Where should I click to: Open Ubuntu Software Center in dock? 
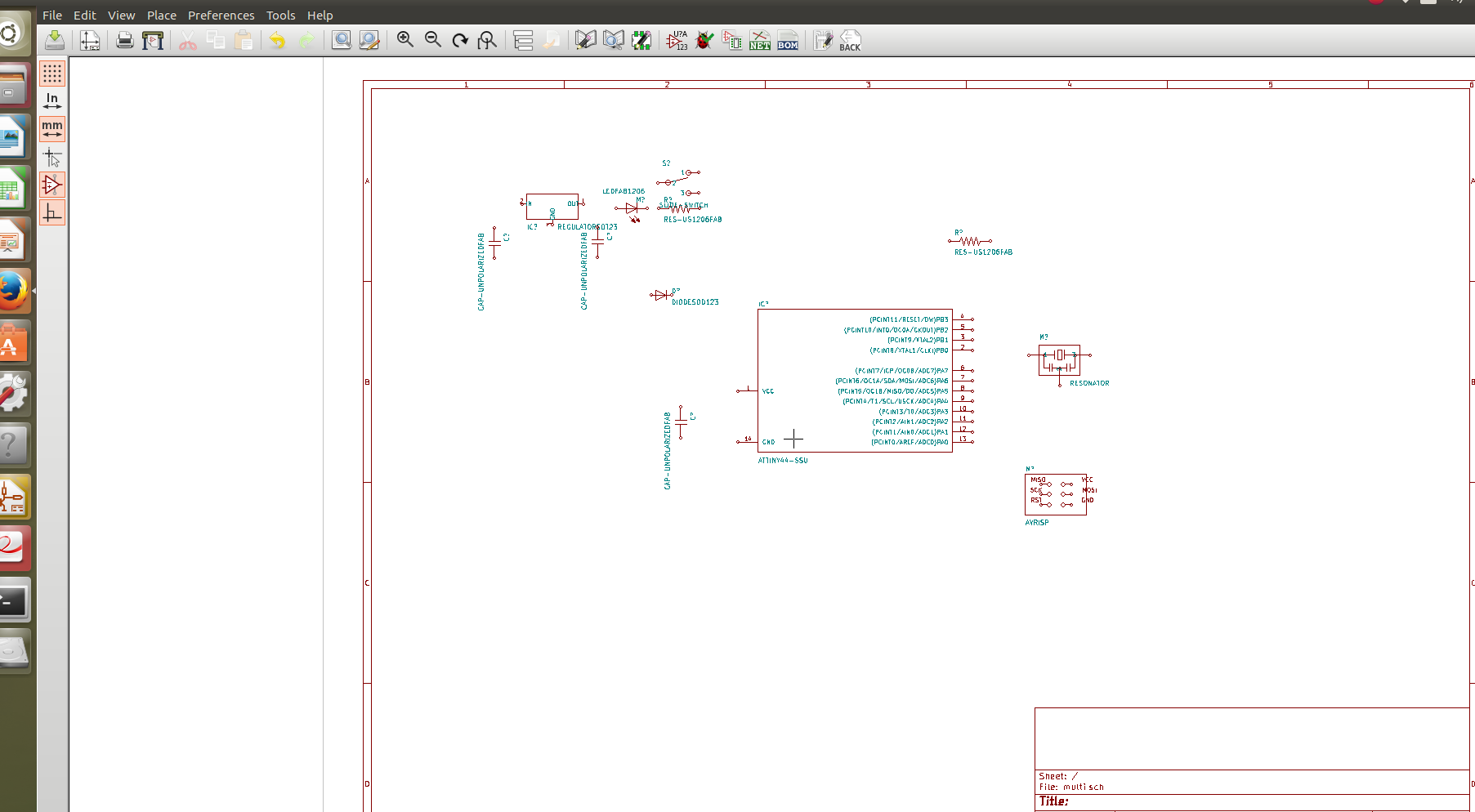point(14,343)
